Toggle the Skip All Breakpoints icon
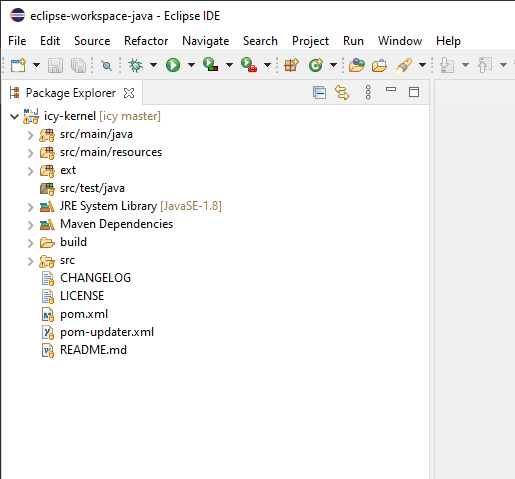The image size is (515, 479). coord(107,65)
